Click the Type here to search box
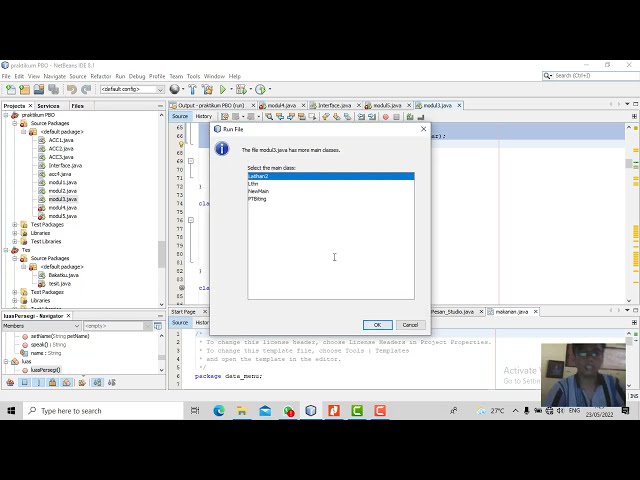 (x=103, y=411)
